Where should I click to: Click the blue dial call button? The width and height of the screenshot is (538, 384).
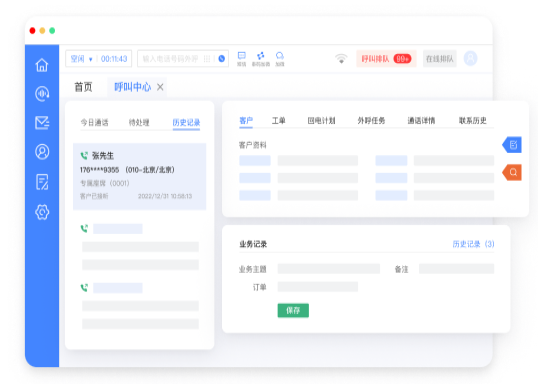point(222,59)
